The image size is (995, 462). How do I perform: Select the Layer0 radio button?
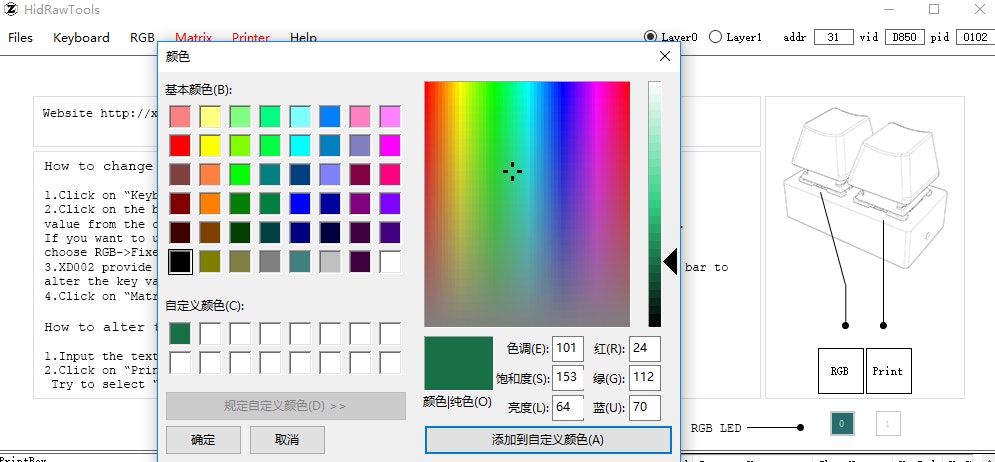(x=651, y=37)
